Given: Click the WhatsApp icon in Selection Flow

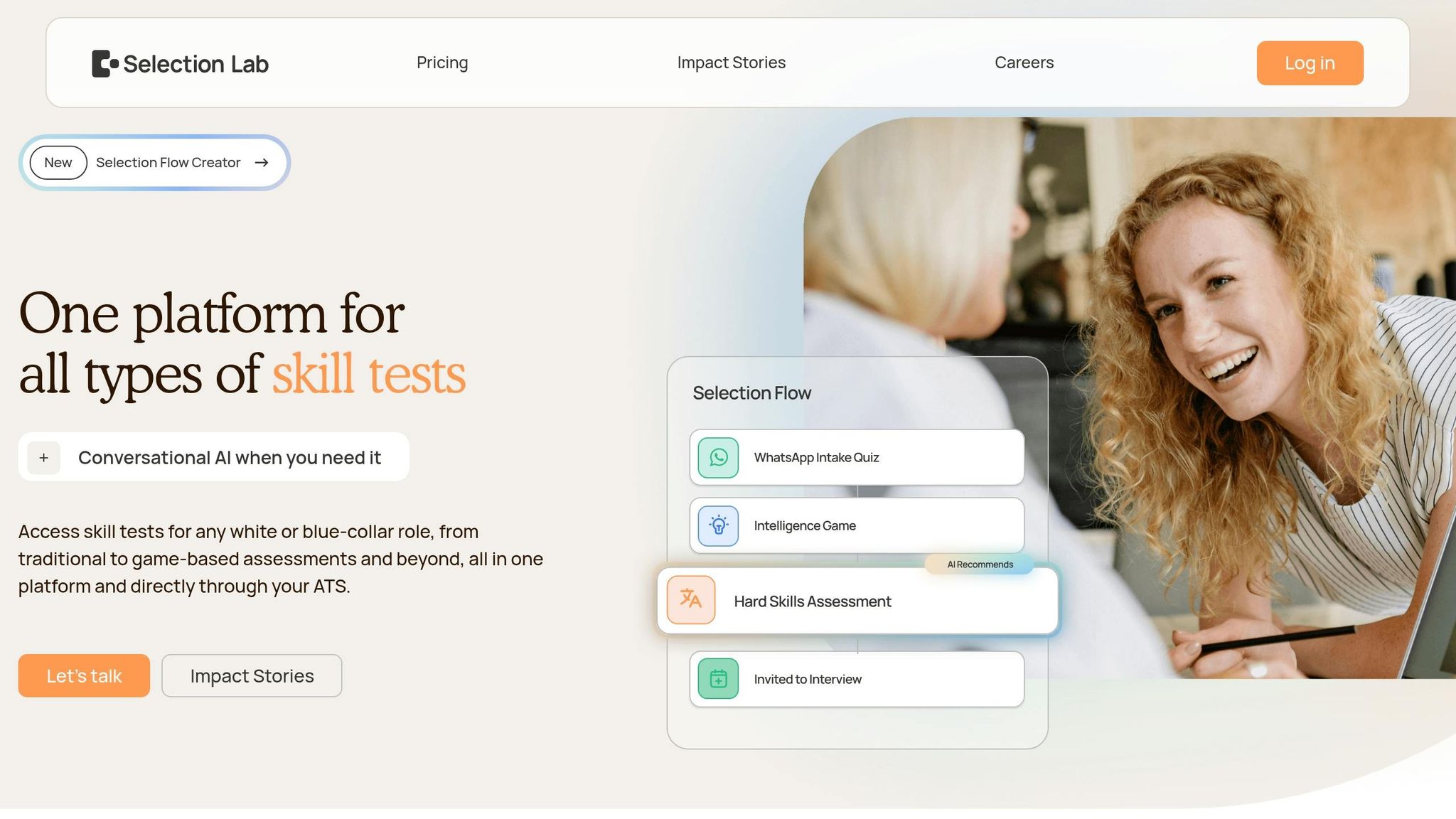Looking at the screenshot, I should tap(718, 458).
